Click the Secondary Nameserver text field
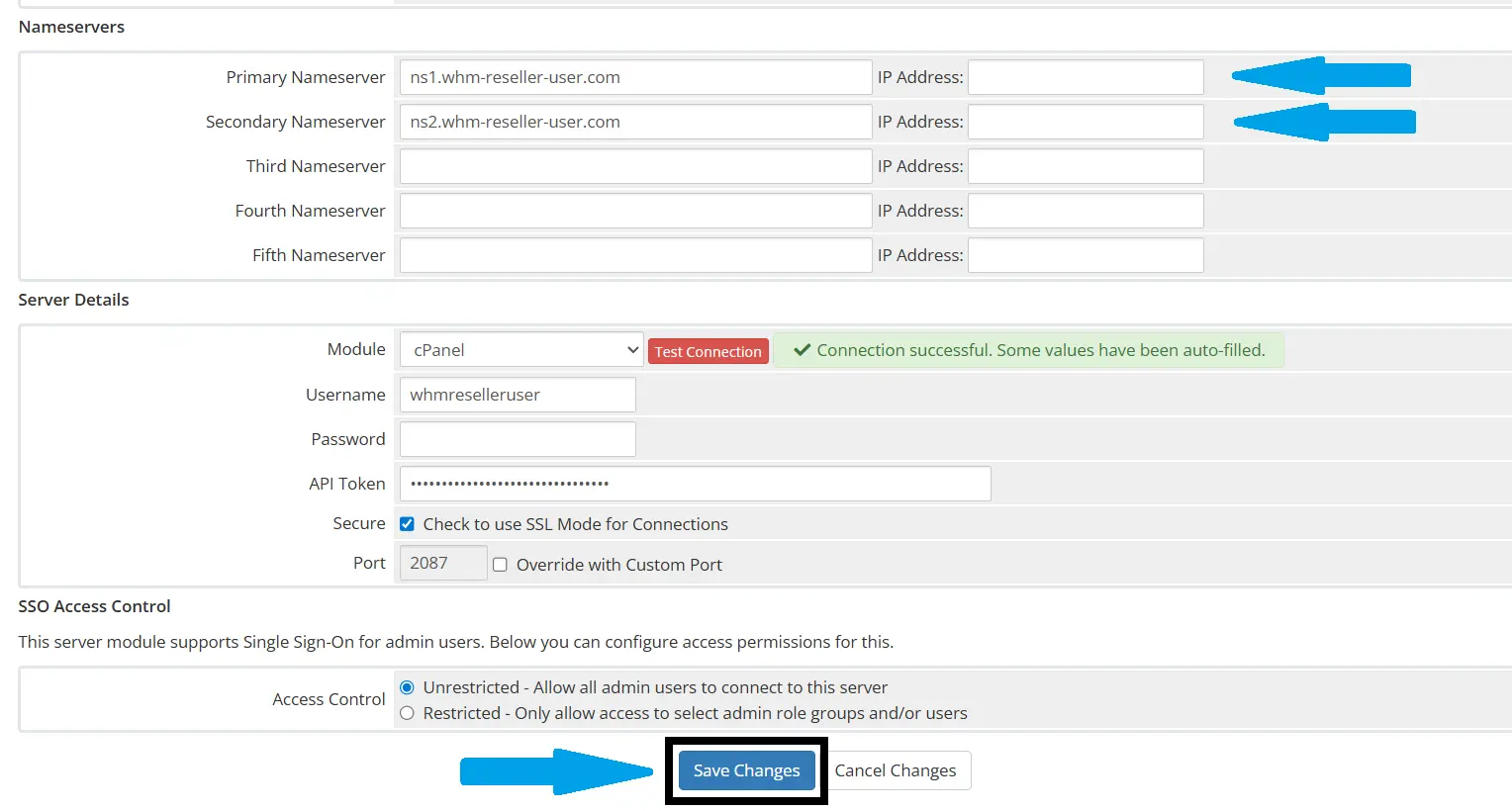Screen dimensions: 1512x811 coord(634,122)
